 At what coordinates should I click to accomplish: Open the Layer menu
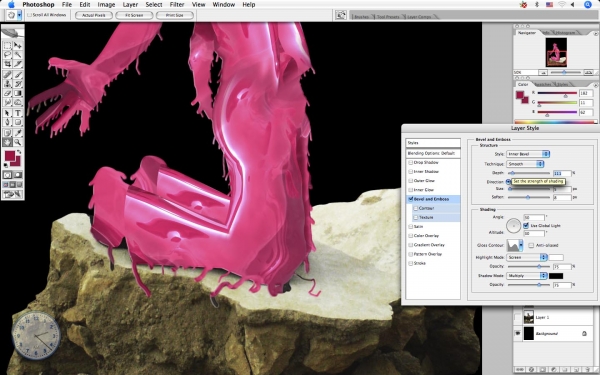pyautogui.click(x=130, y=5)
